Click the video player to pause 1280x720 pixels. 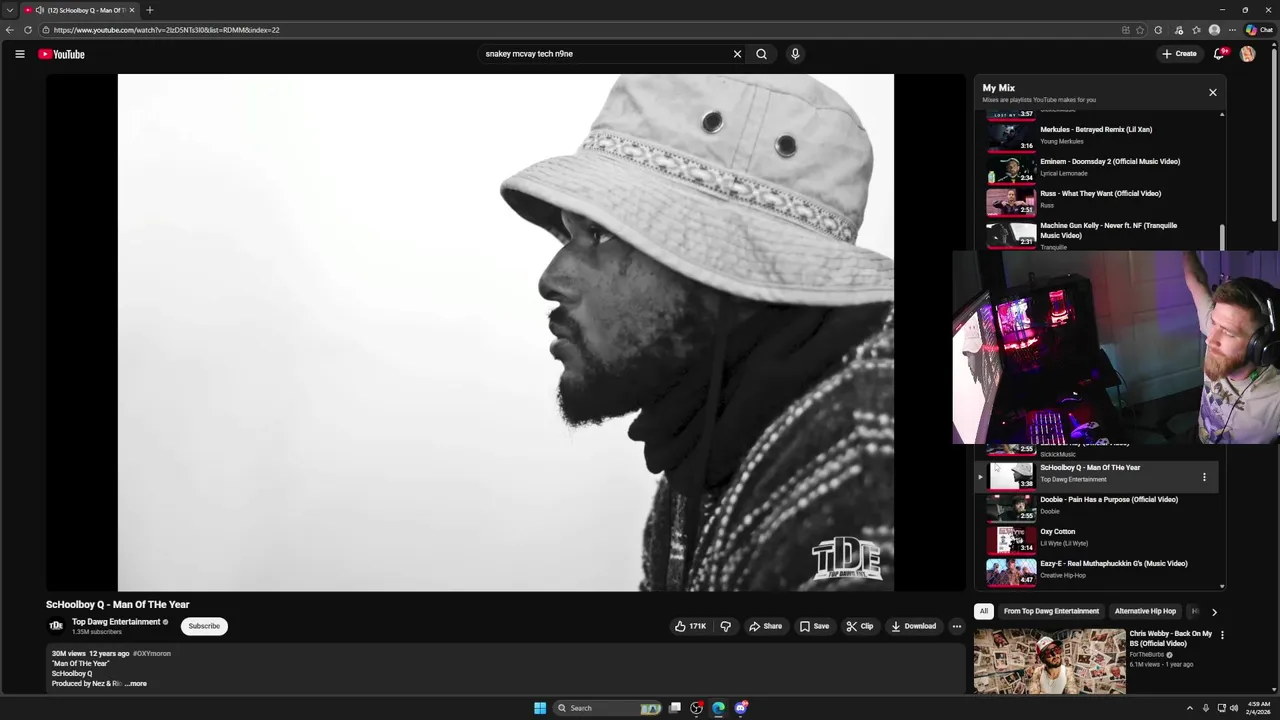click(x=506, y=332)
